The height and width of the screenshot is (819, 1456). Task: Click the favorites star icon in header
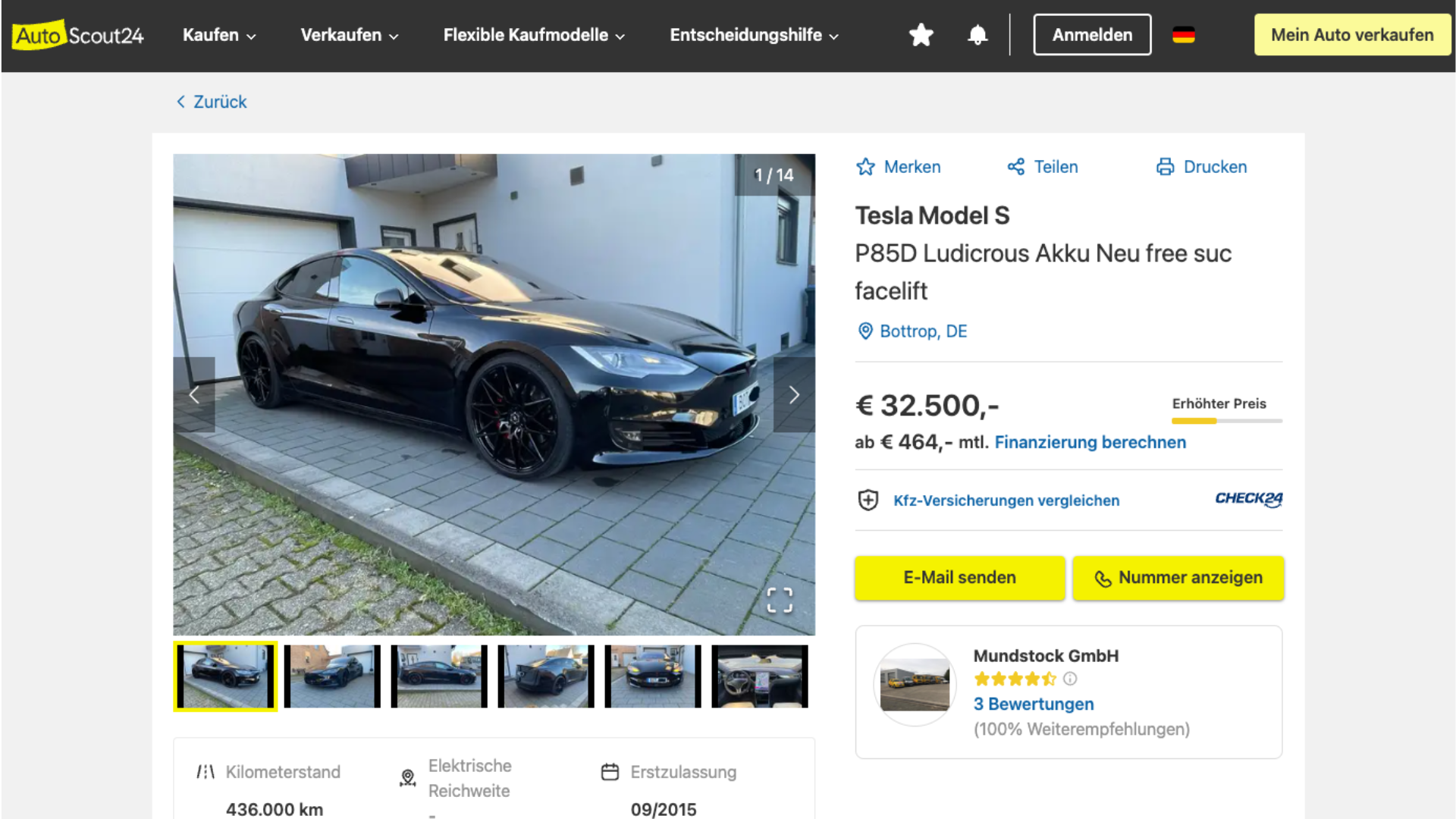(x=921, y=35)
